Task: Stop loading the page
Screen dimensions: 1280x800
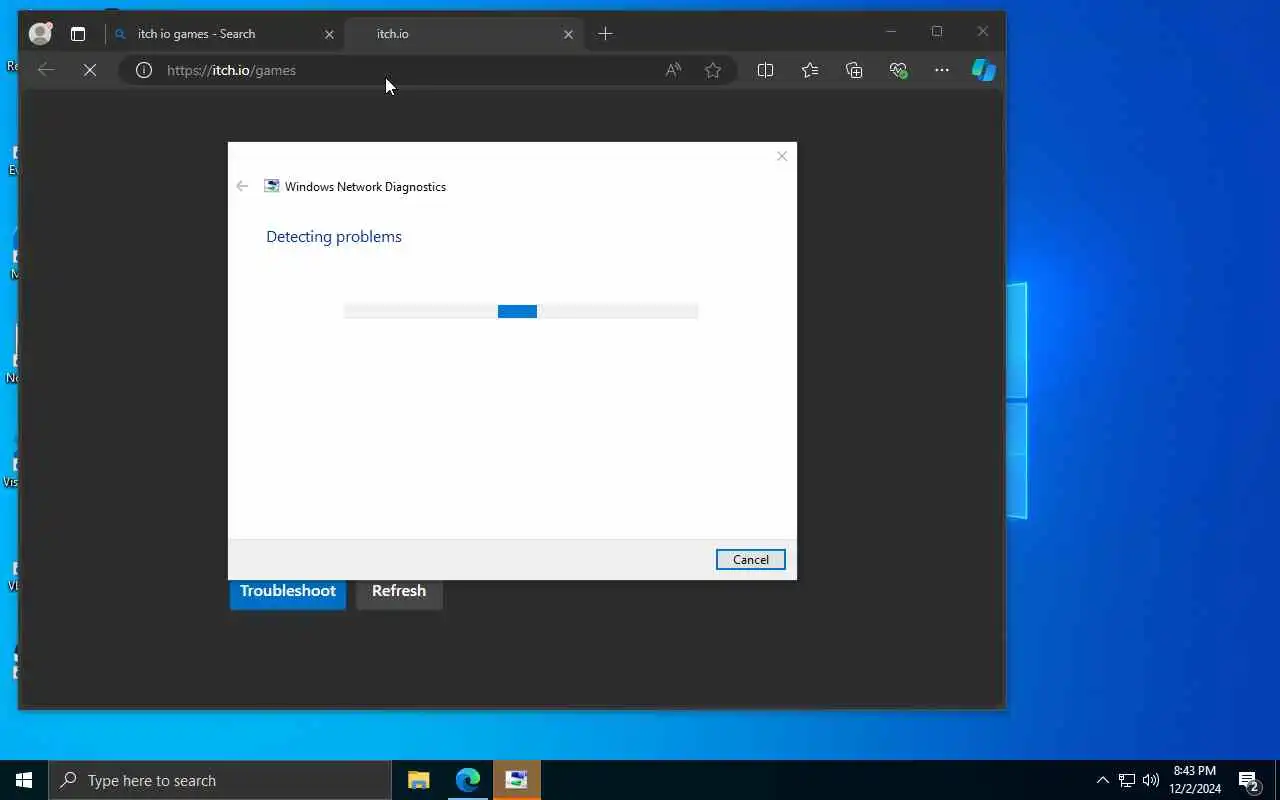Action: coord(89,70)
